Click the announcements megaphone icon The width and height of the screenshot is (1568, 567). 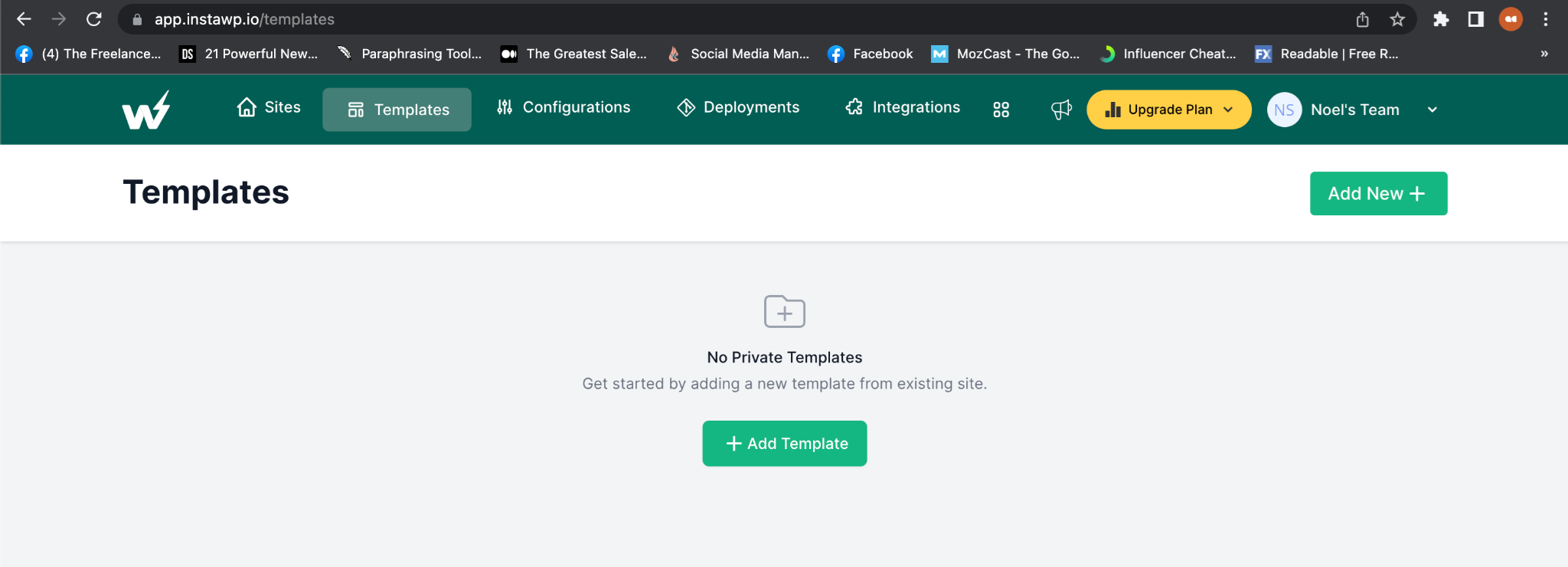[x=1061, y=110]
